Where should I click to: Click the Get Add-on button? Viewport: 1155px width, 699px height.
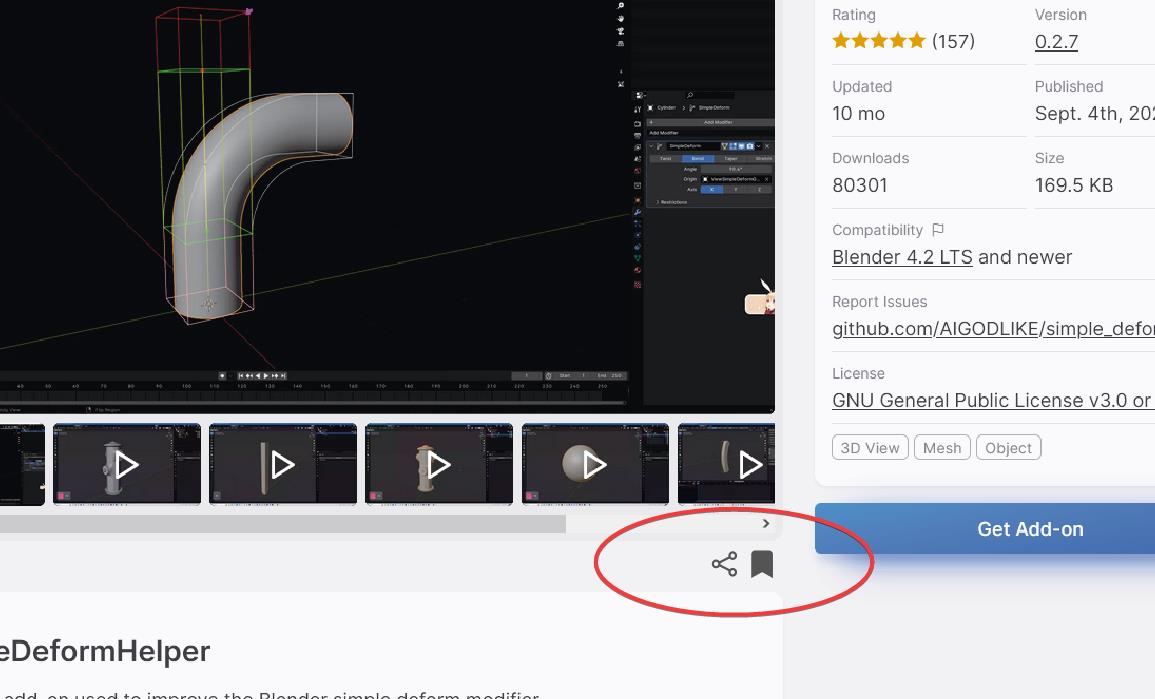[985, 529]
